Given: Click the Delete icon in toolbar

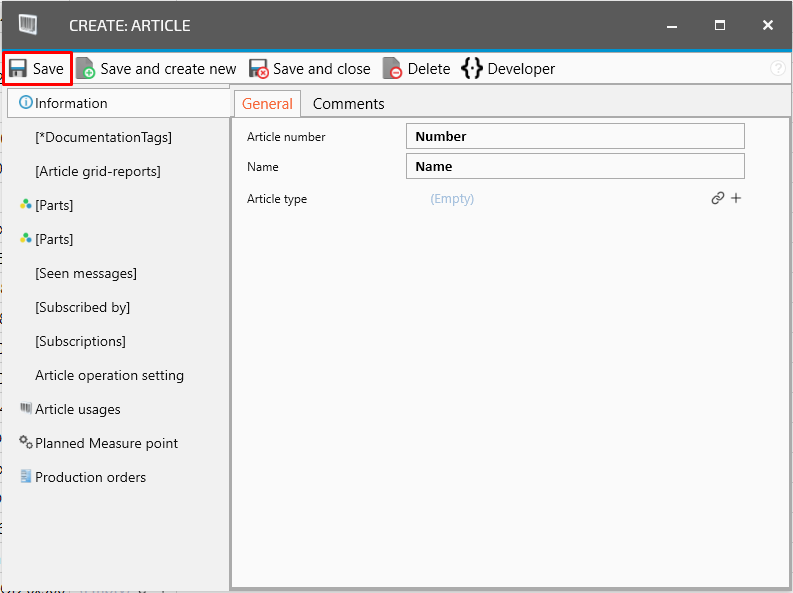Looking at the screenshot, I should (x=393, y=69).
